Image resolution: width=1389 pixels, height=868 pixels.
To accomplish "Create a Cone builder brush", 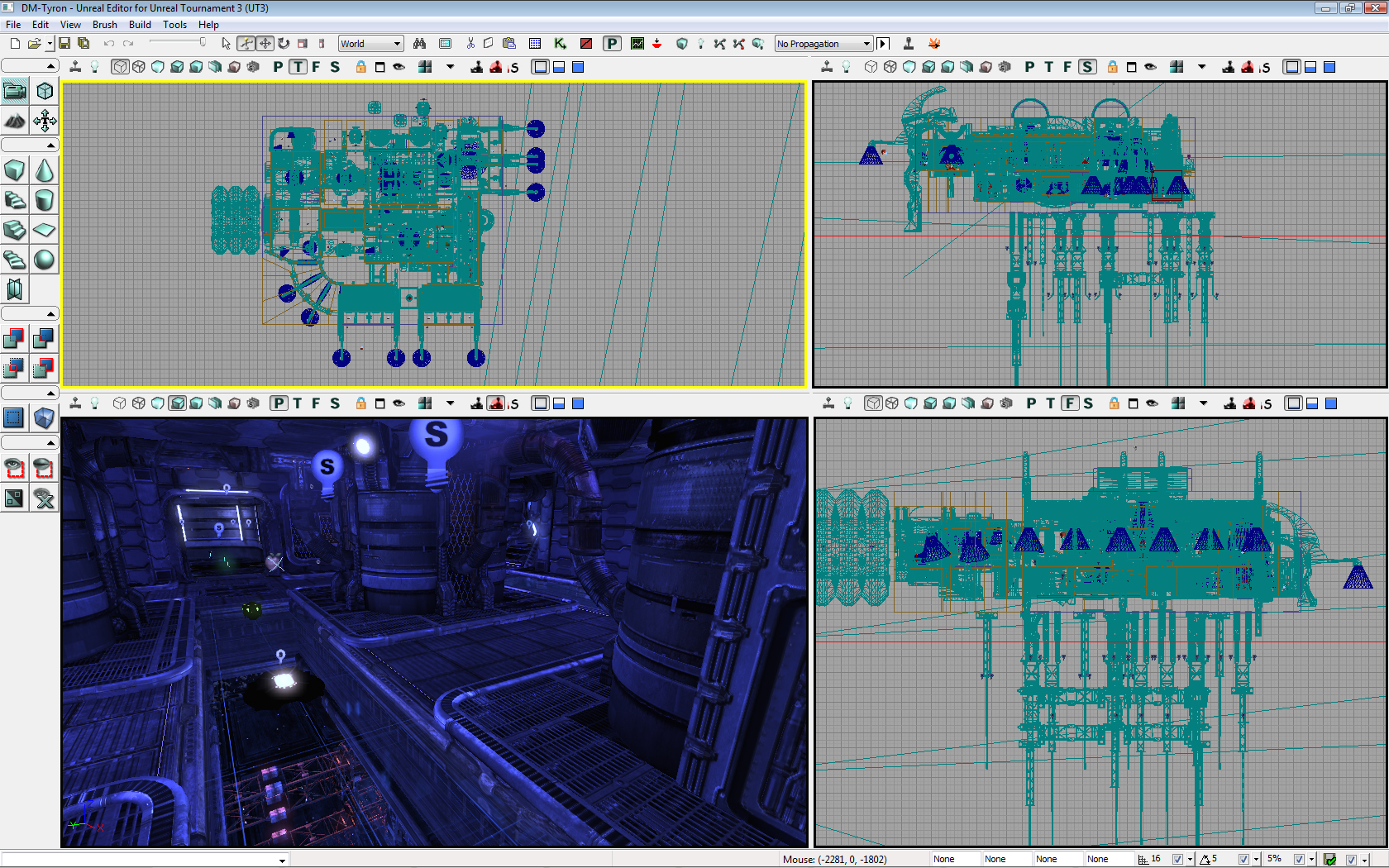I will click(x=45, y=170).
